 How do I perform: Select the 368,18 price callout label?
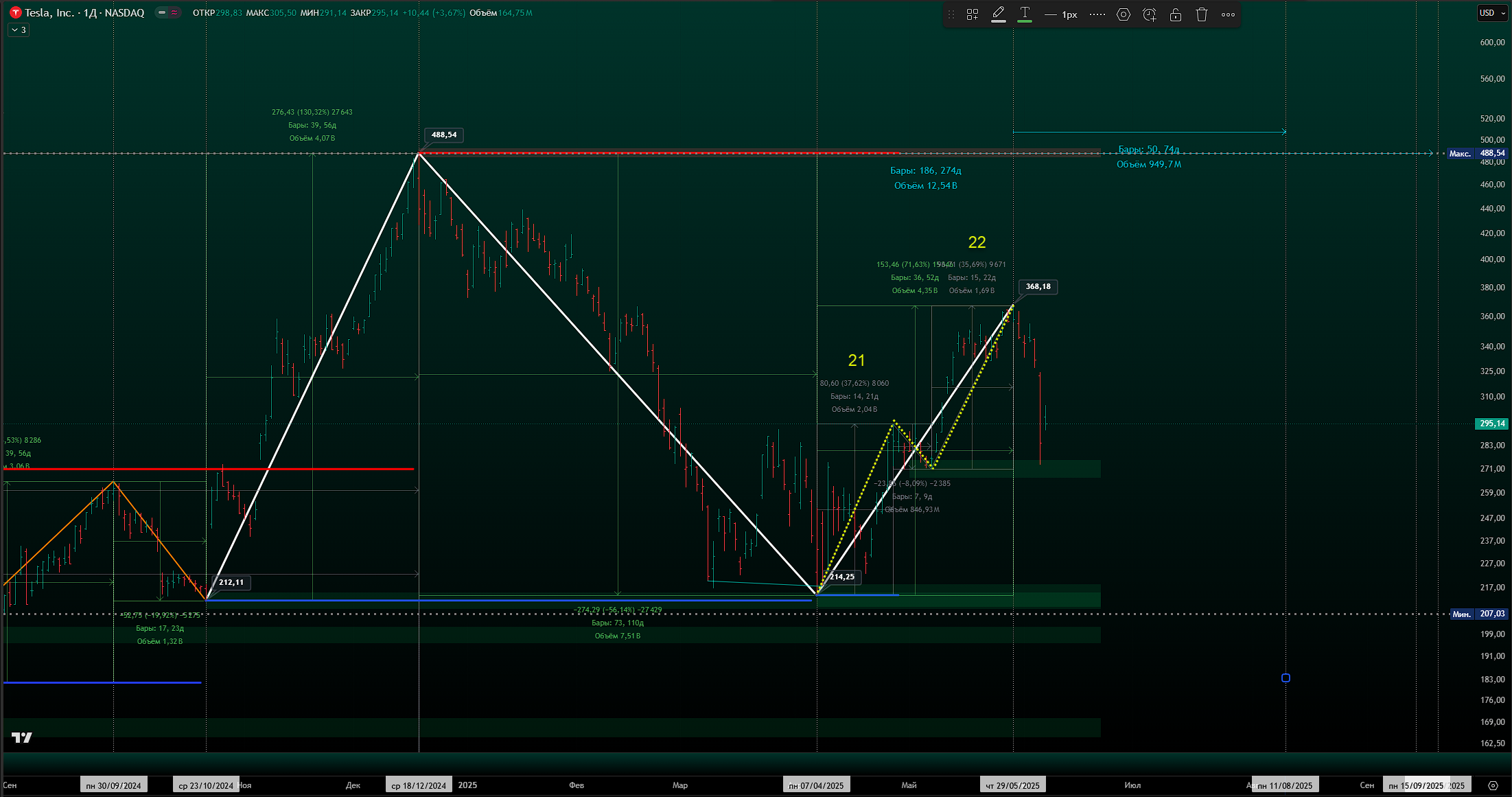pyautogui.click(x=1038, y=286)
